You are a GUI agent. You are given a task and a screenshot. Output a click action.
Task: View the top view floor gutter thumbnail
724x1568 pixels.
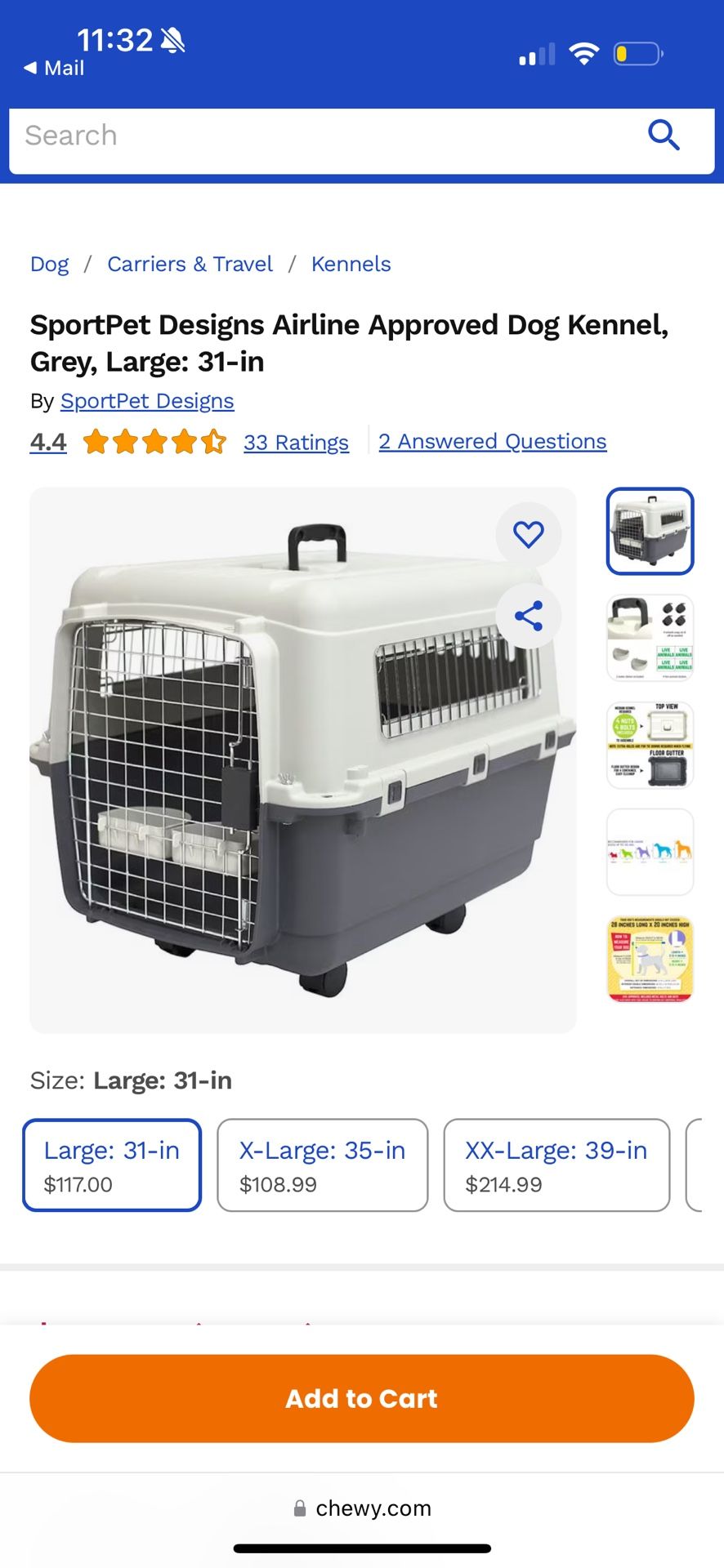[650, 745]
